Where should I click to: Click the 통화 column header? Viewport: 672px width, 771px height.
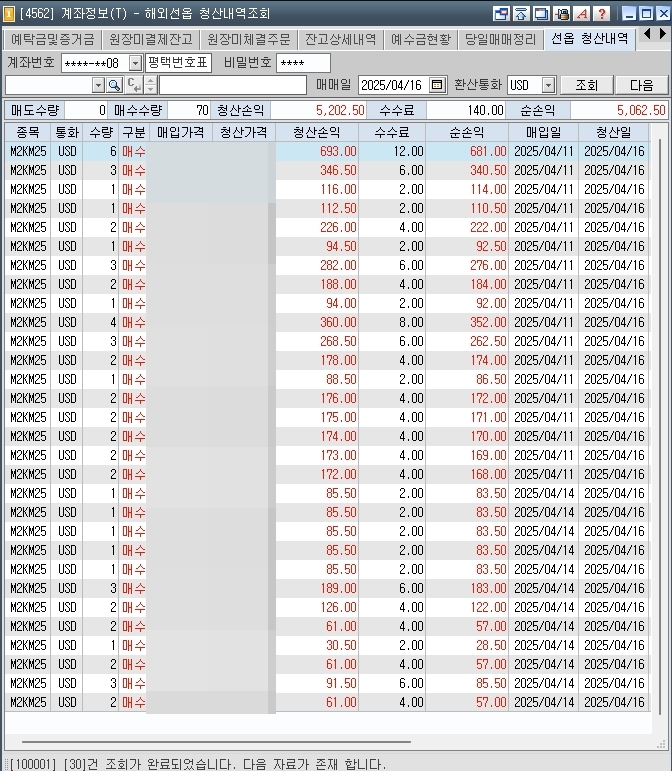(67, 132)
